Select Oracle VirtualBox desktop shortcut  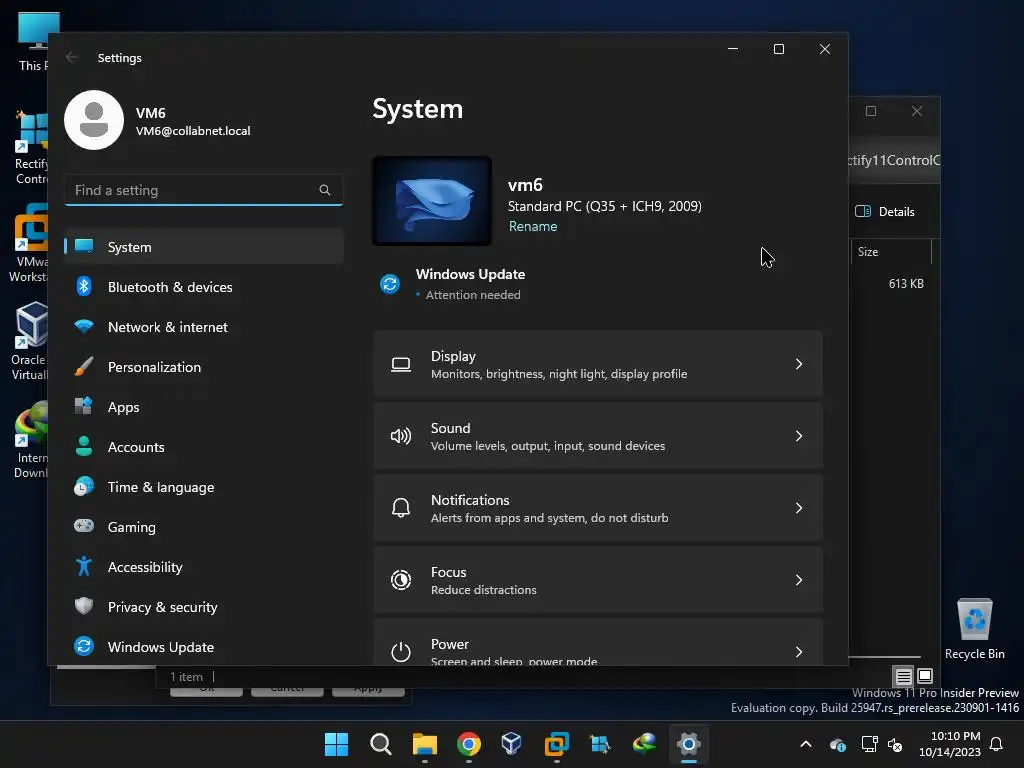click(30, 341)
